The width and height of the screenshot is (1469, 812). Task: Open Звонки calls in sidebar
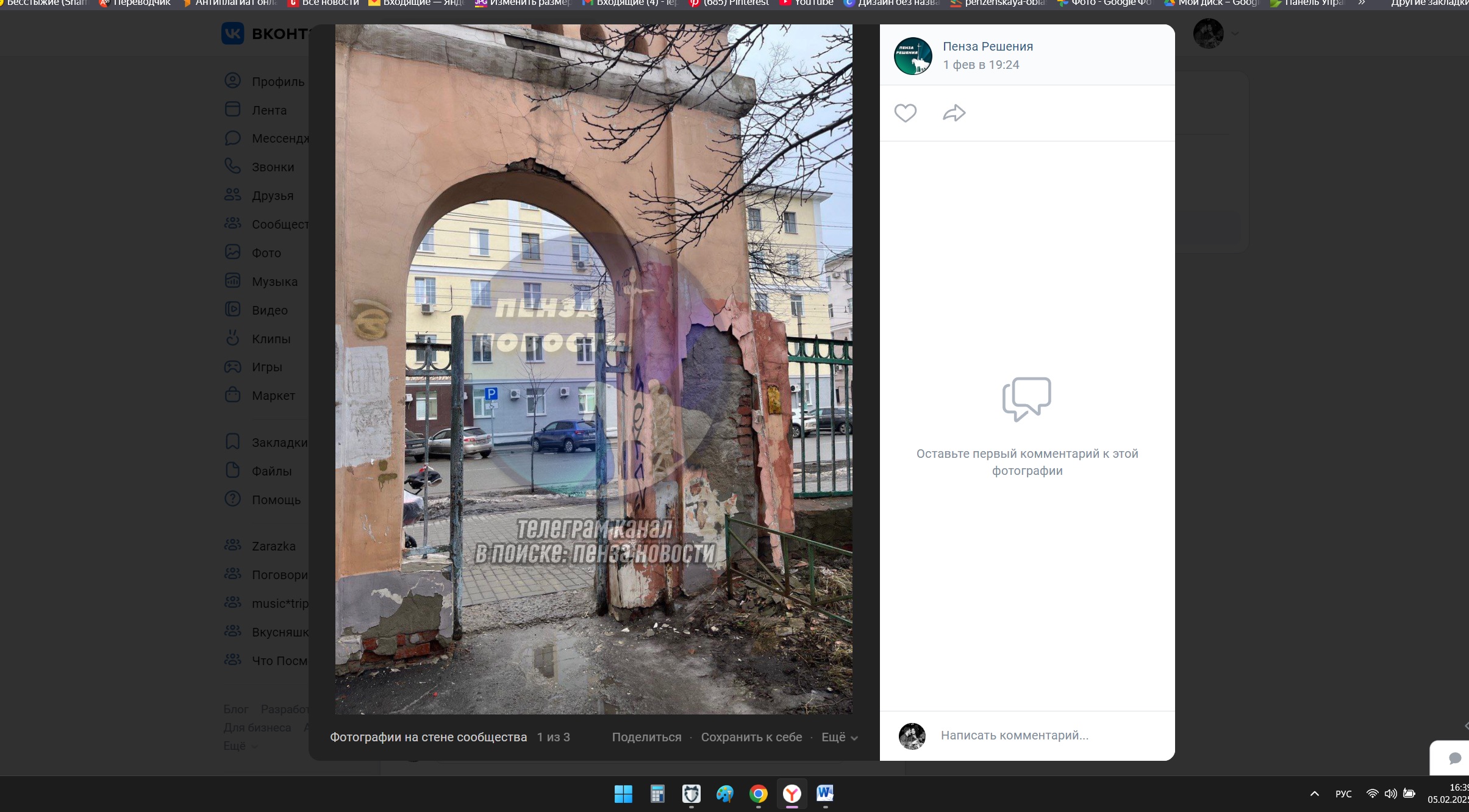click(273, 167)
